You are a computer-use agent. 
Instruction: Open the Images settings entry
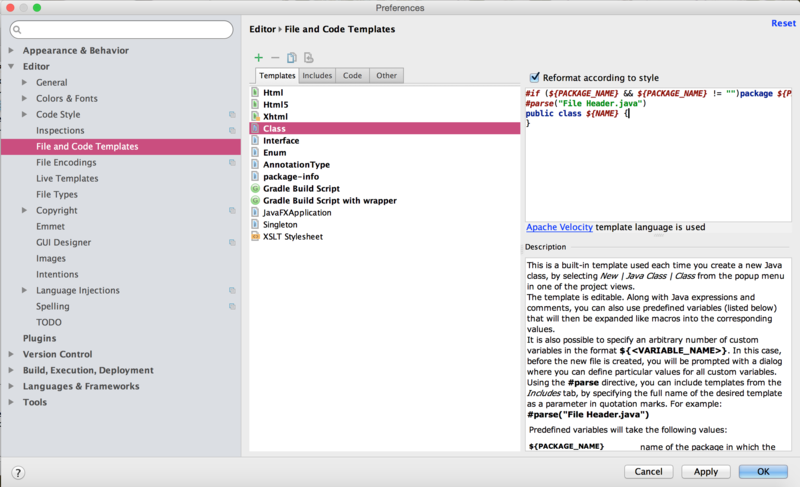click(x=51, y=259)
